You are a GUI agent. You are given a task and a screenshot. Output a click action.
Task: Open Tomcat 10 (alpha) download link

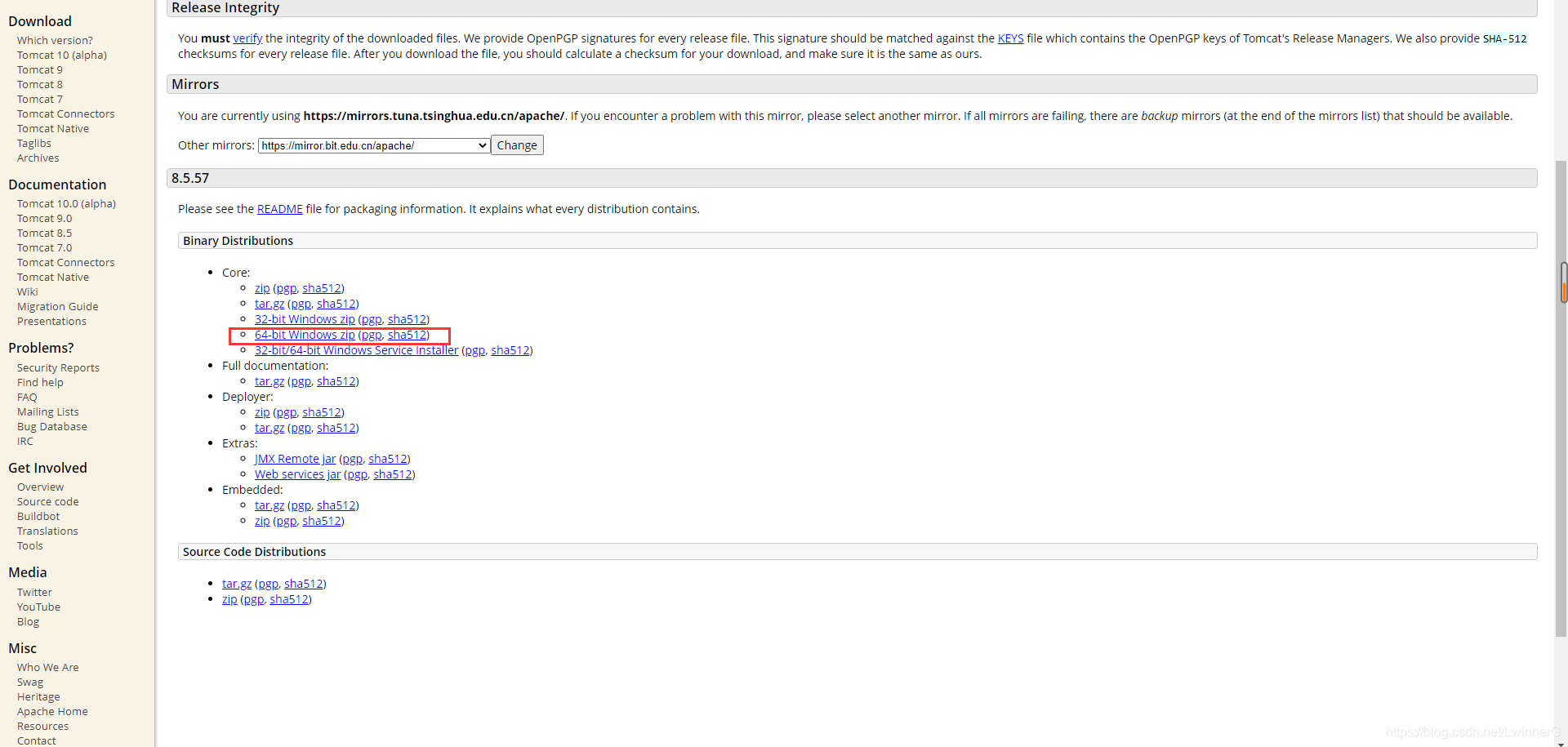[62, 56]
